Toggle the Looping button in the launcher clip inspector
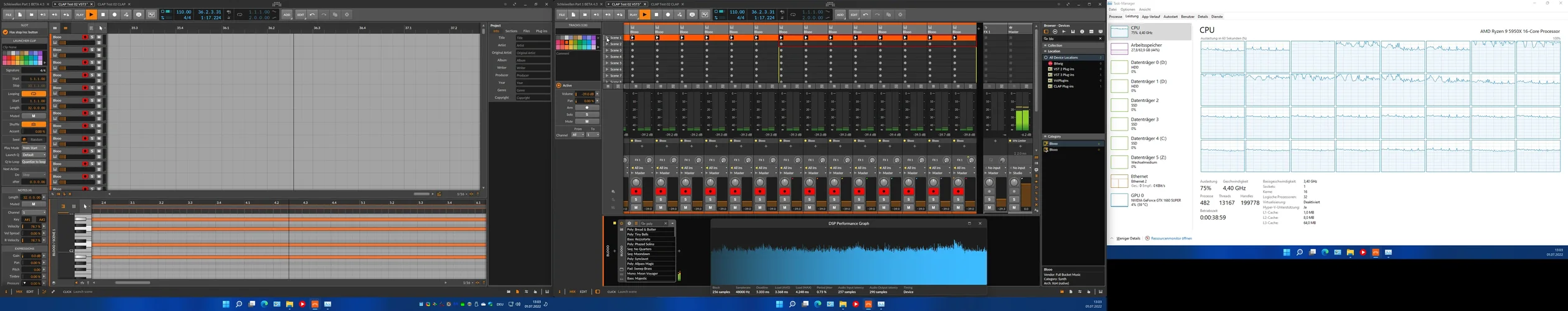 (x=34, y=94)
